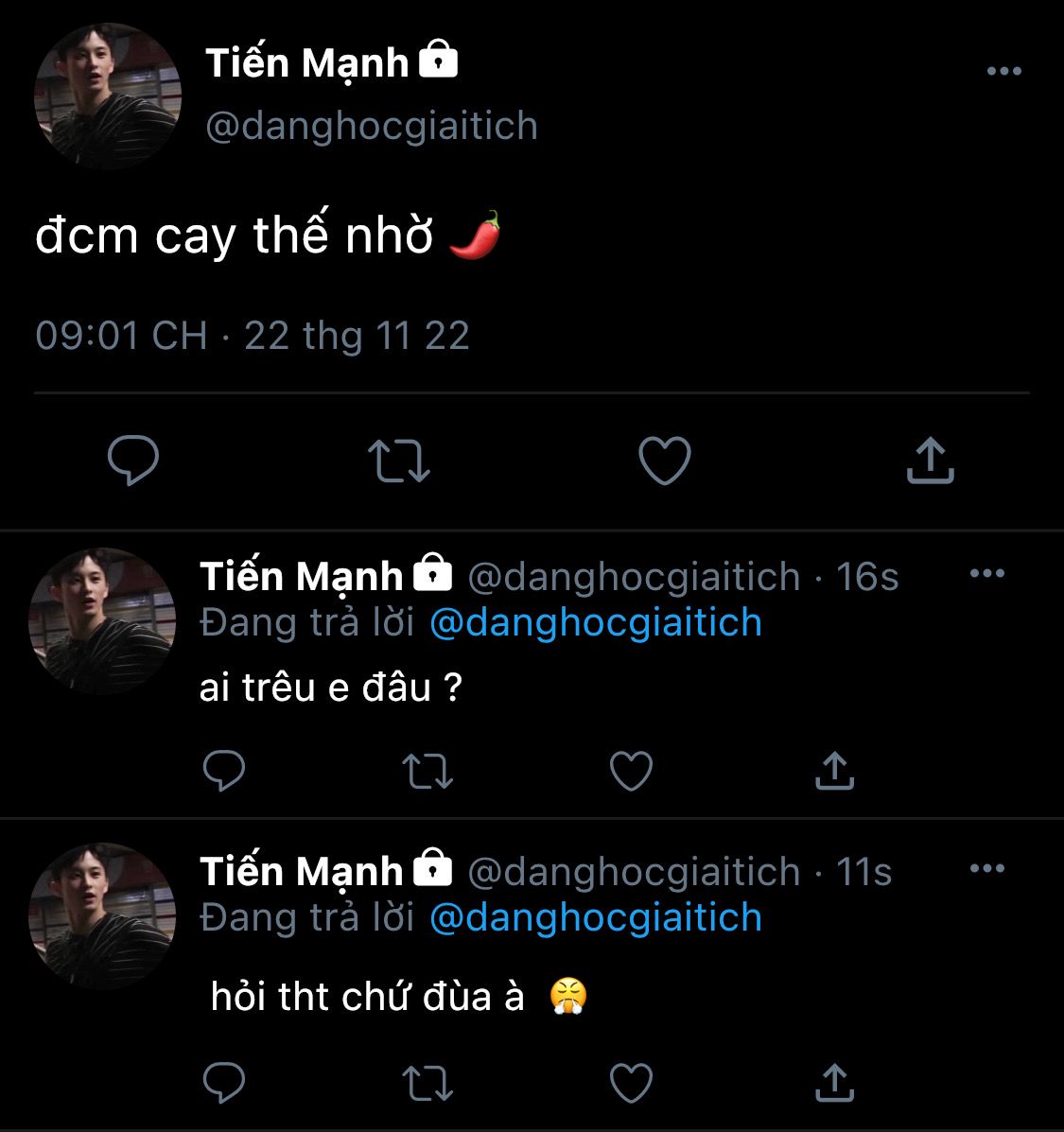Retweet the 'ai trêu e đâu ?' reply
Screen dimensions: 1064x1132
tap(427, 771)
